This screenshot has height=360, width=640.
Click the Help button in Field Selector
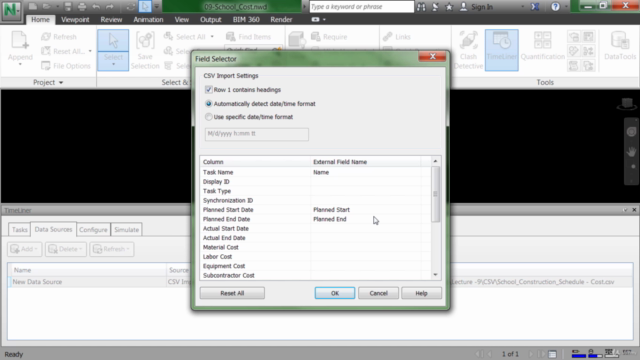pyautogui.click(x=421, y=293)
